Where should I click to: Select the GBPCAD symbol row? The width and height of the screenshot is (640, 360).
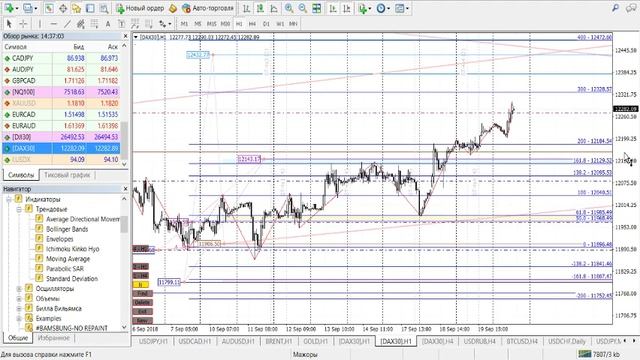pyautogui.click(x=61, y=81)
